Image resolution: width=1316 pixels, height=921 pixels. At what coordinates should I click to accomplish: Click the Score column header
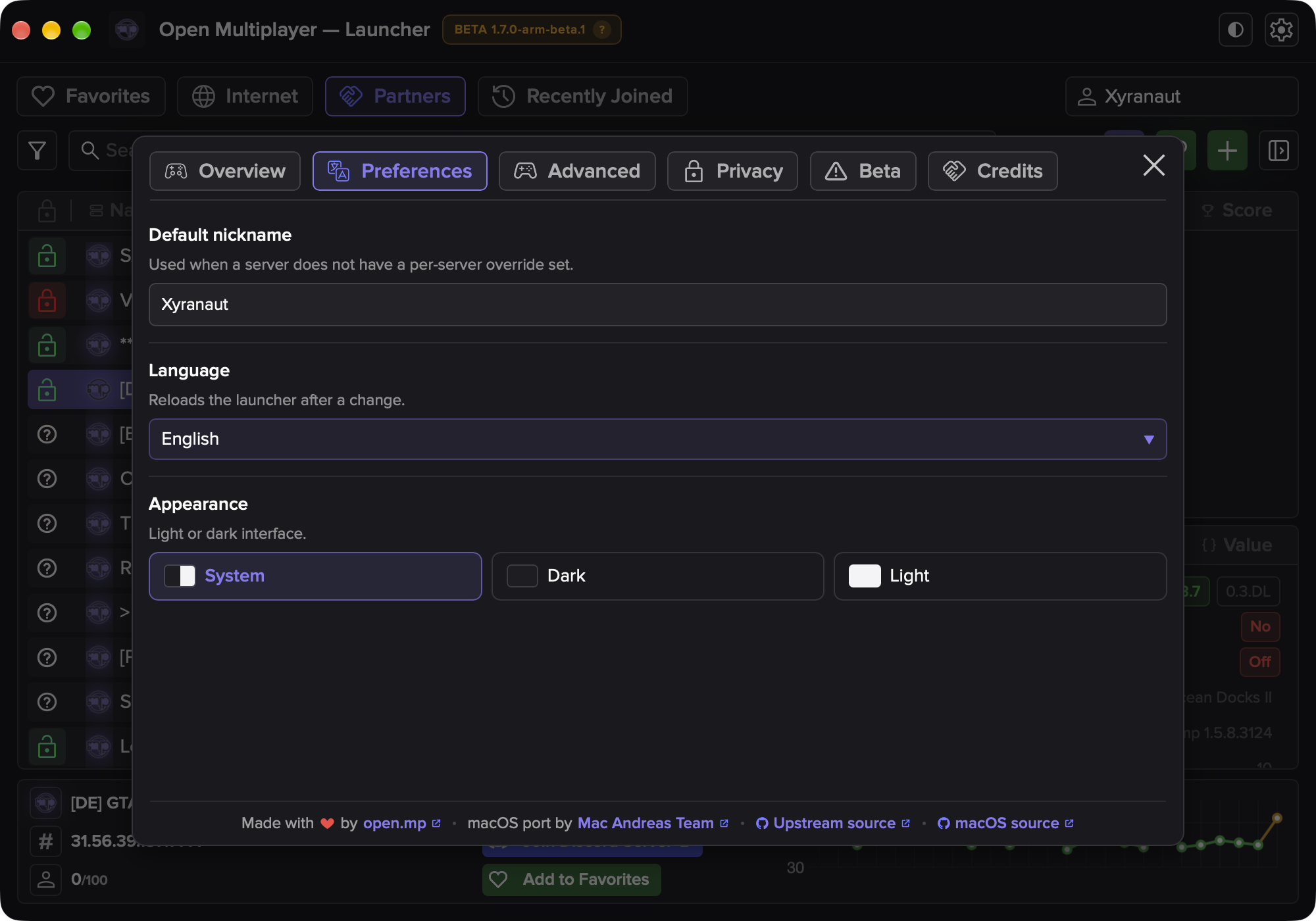point(1237,211)
